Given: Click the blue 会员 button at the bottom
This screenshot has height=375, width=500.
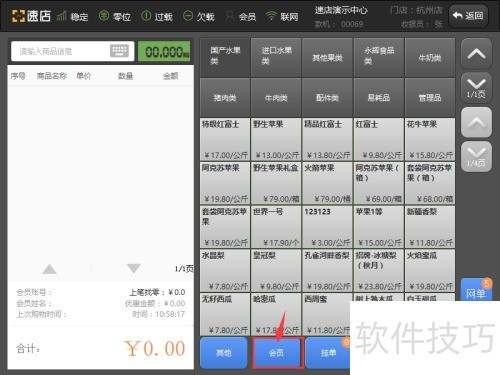Looking at the screenshot, I should [276, 353].
